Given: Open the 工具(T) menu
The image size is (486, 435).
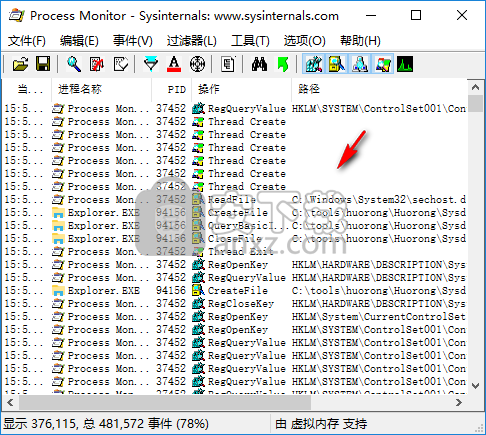Looking at the screenshot, I should [x=250, y=41].
